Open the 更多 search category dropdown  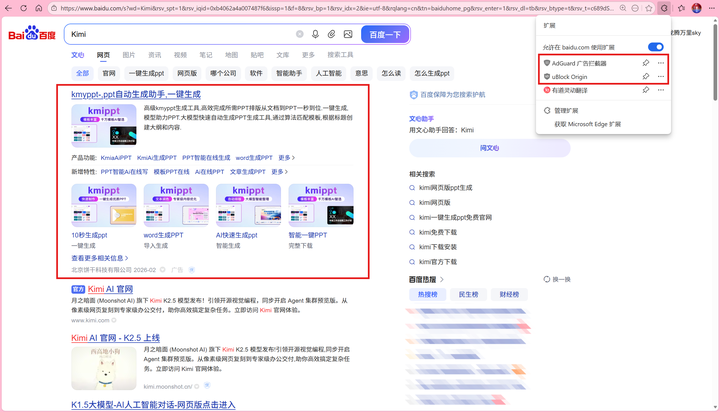point(308,55)
